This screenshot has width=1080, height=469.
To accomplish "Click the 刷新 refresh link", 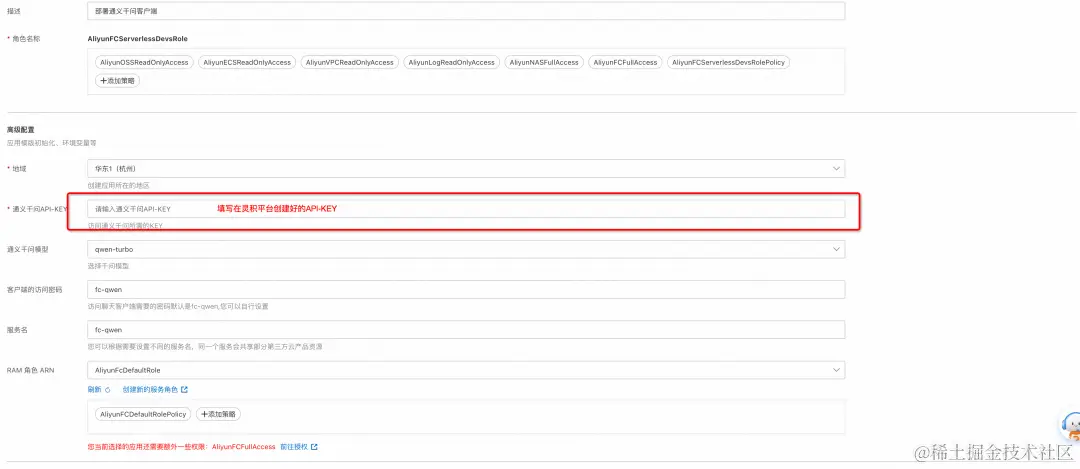I will coord(94,390).
